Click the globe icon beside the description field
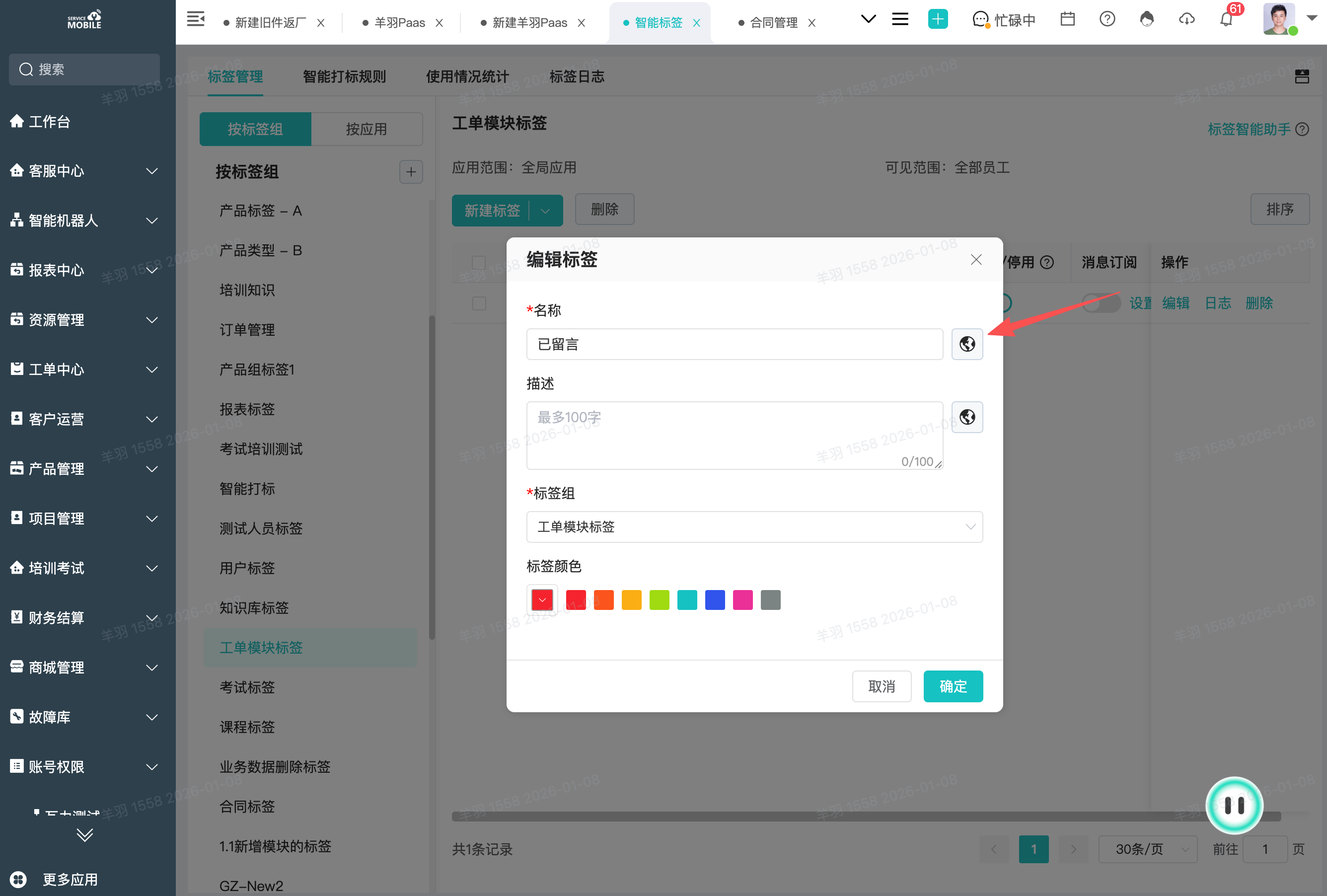Image resolution: width=1327 pixels, height=896 pixels. (x=967, y=417)
